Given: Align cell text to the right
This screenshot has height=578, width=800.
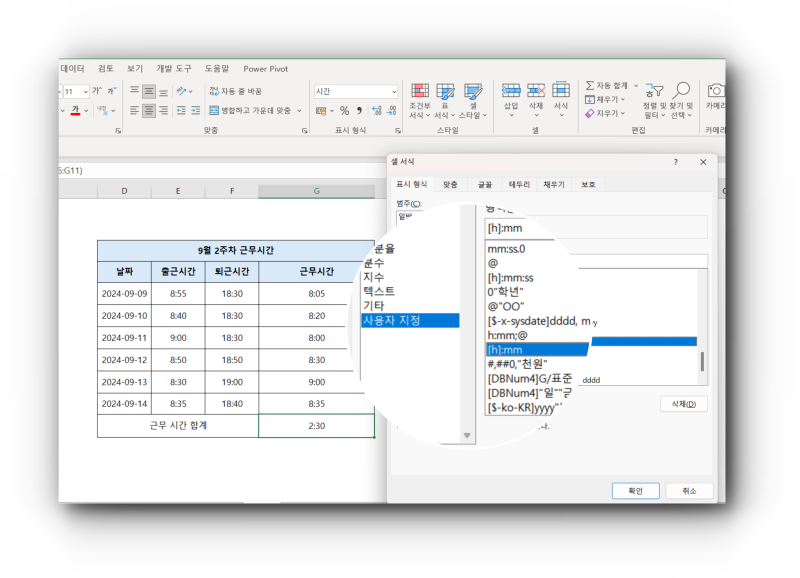Looking at the screenshot, I should [163, 110].
